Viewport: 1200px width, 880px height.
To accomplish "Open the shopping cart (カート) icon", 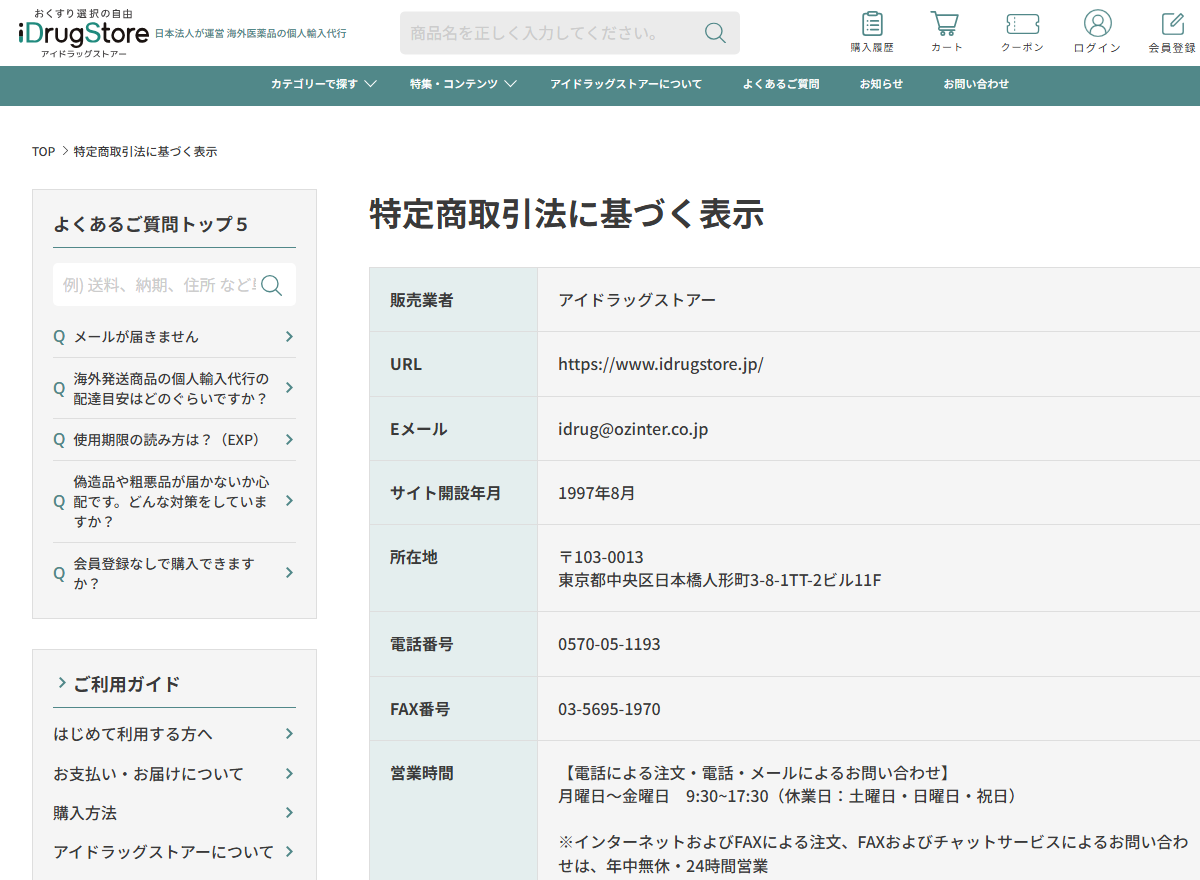I will pyautogui.click(x=946, y=32).
